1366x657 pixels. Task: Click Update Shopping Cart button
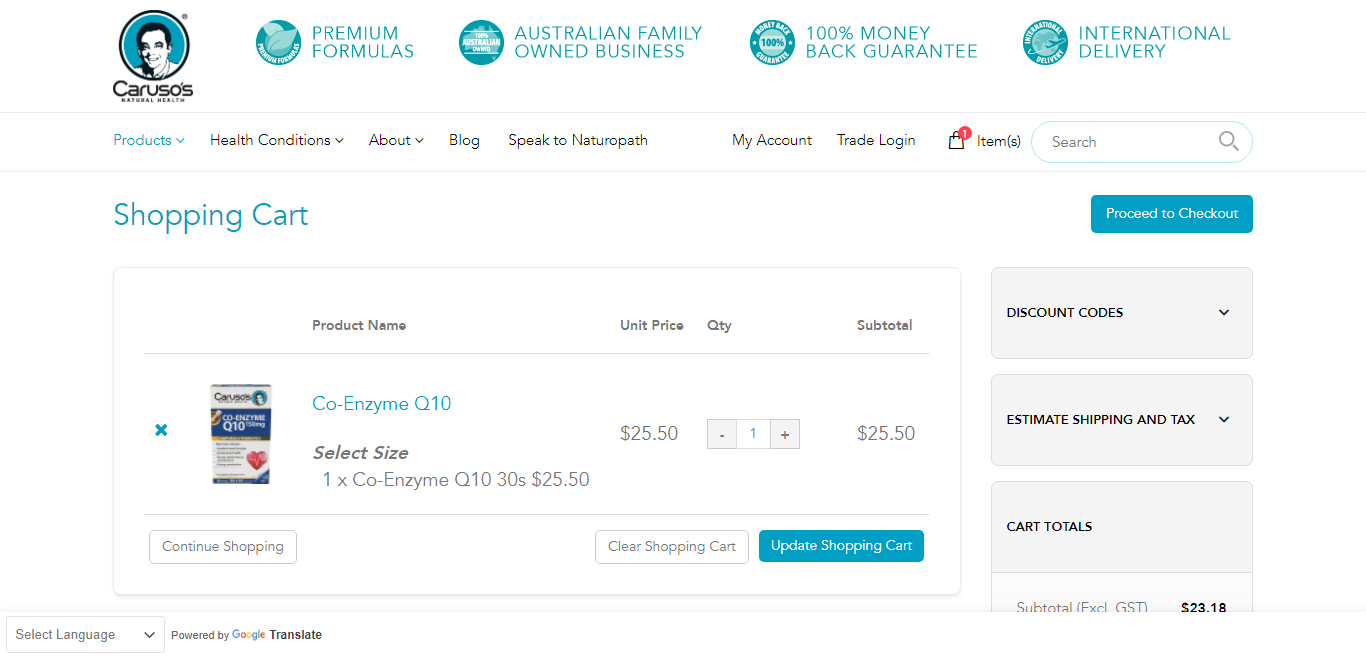coord(842,546)
